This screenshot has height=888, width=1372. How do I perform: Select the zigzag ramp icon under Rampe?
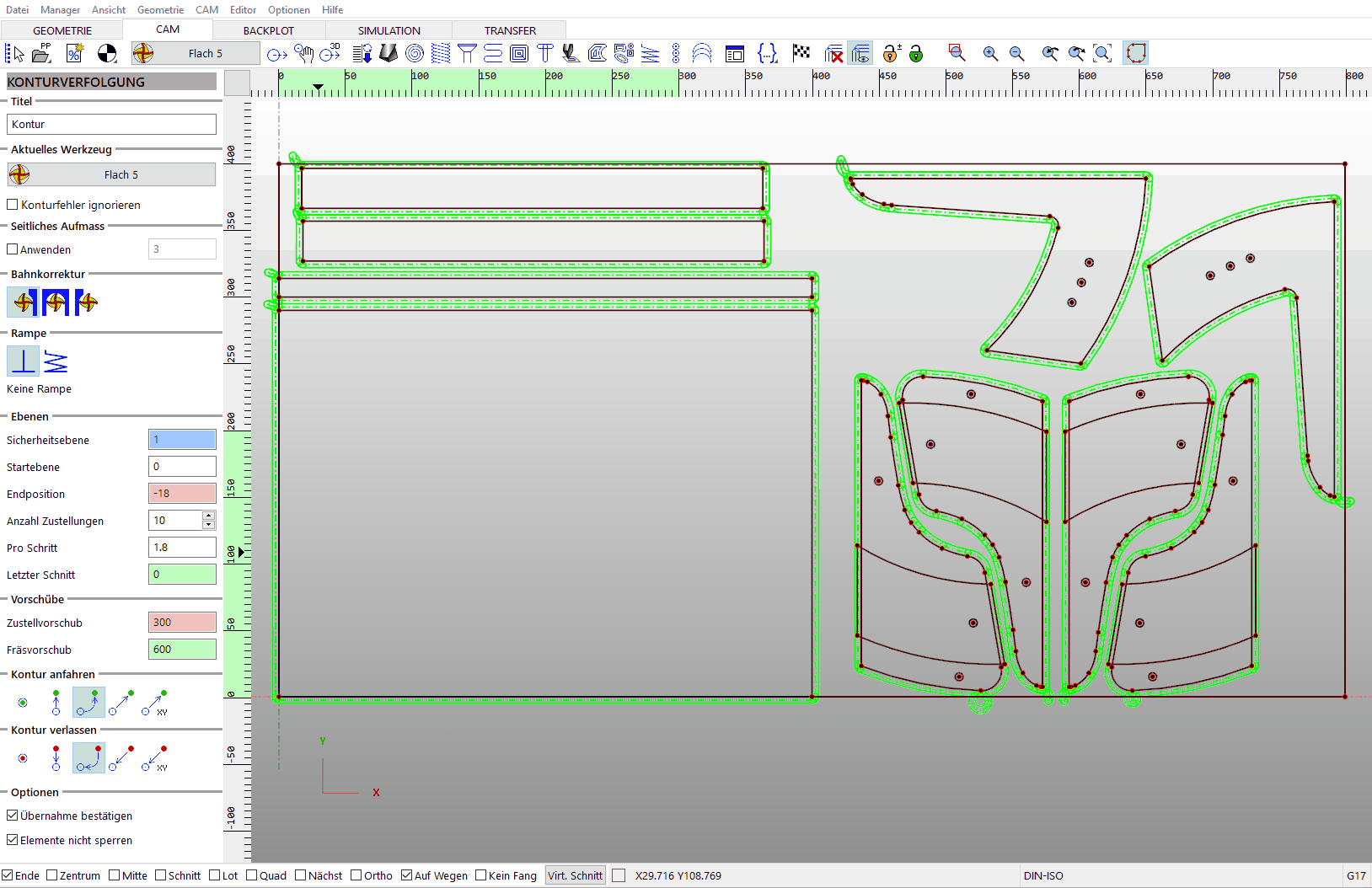click(56, 361)
